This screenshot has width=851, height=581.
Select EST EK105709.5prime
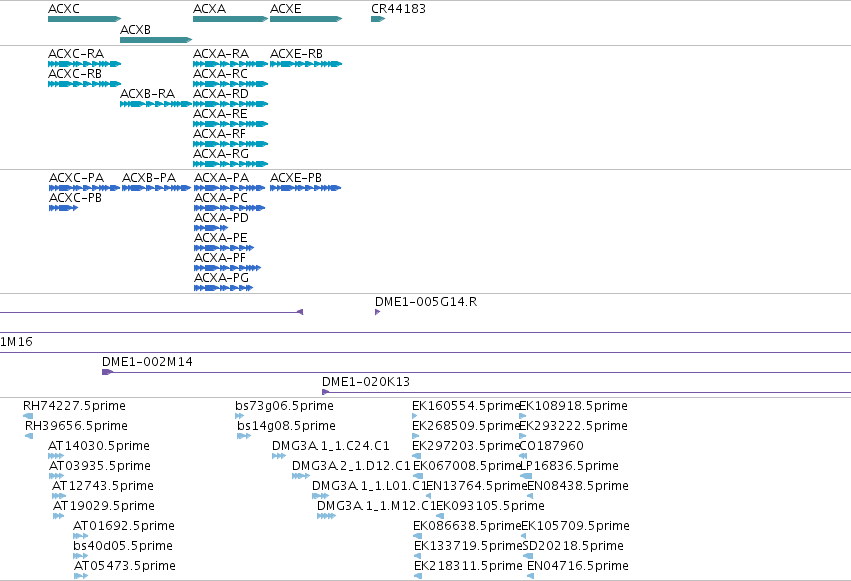(524, 536)
